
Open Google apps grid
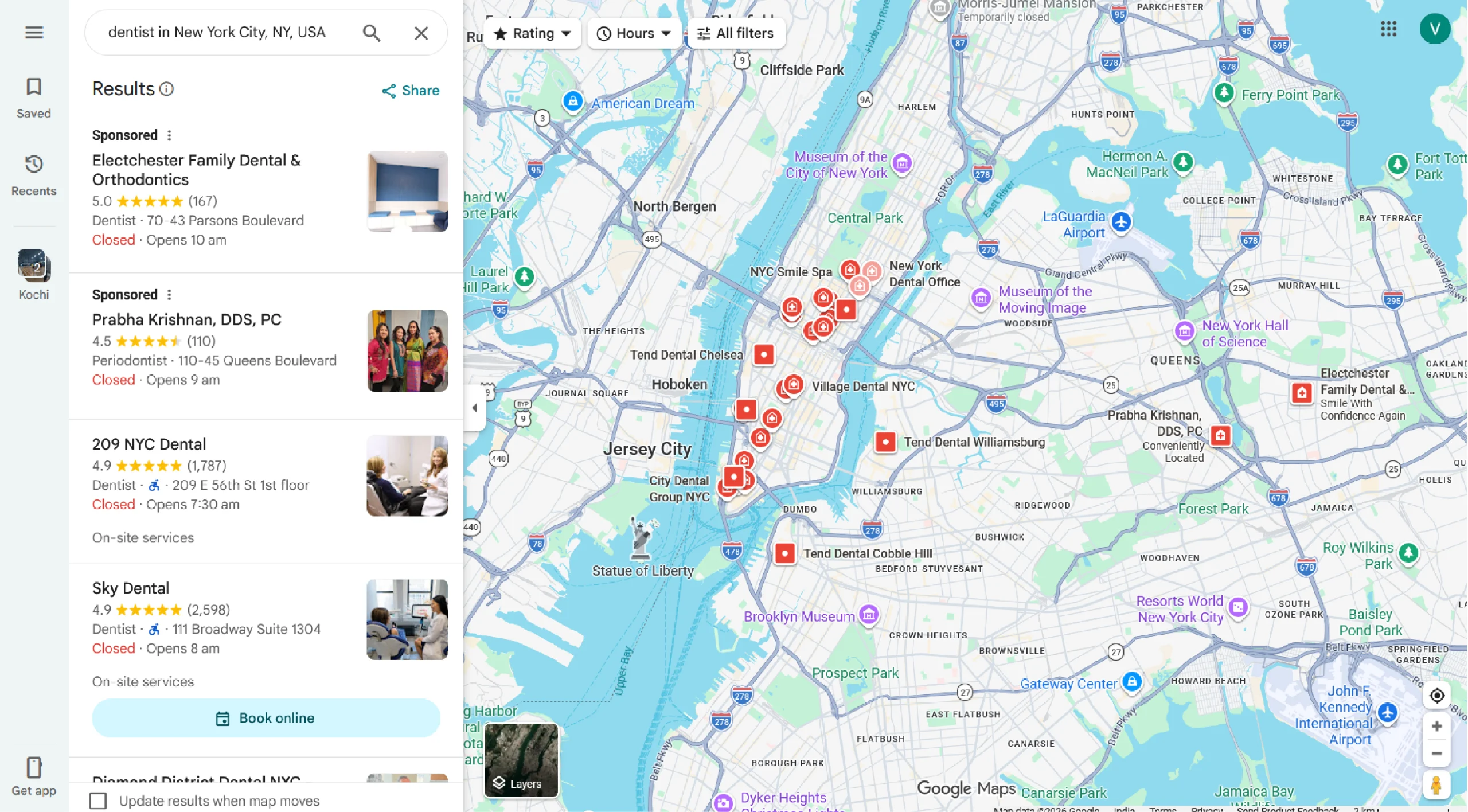1388,29
